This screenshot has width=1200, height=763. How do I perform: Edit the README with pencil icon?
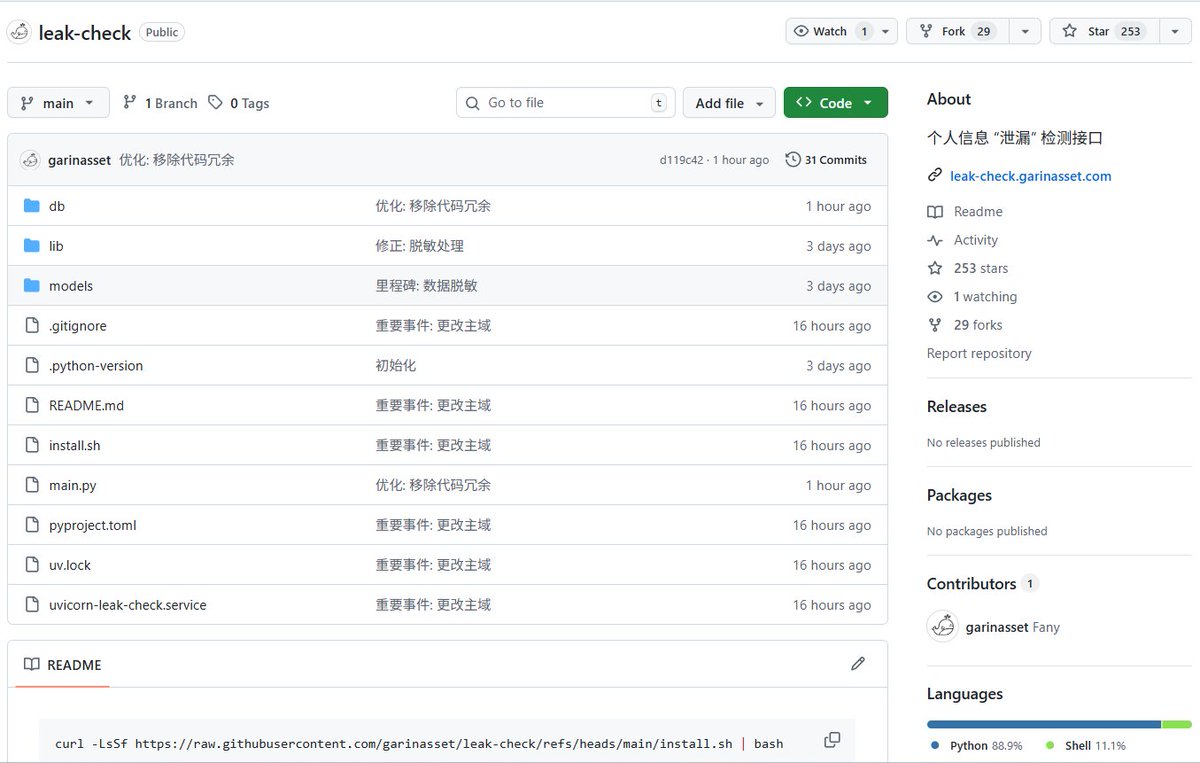(857, 663)
